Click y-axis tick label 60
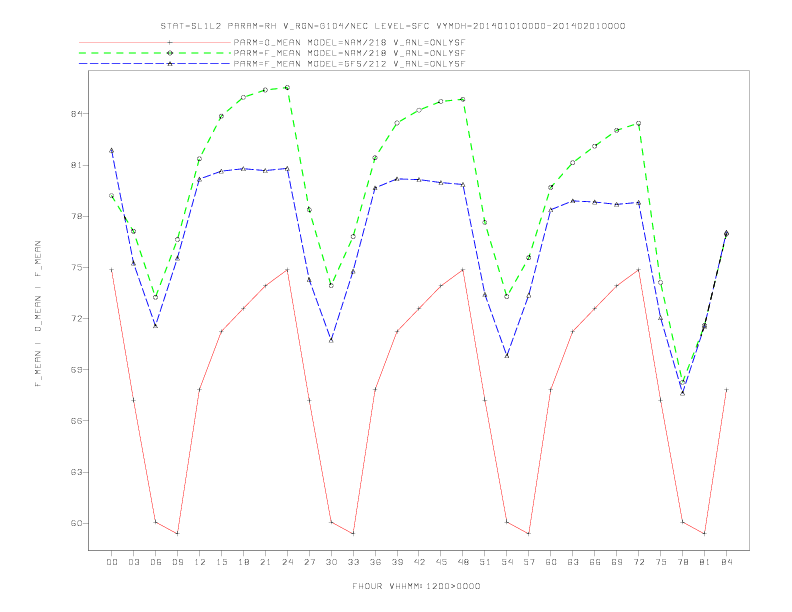This screenshot has height=612, width=792. click(77, 523)
